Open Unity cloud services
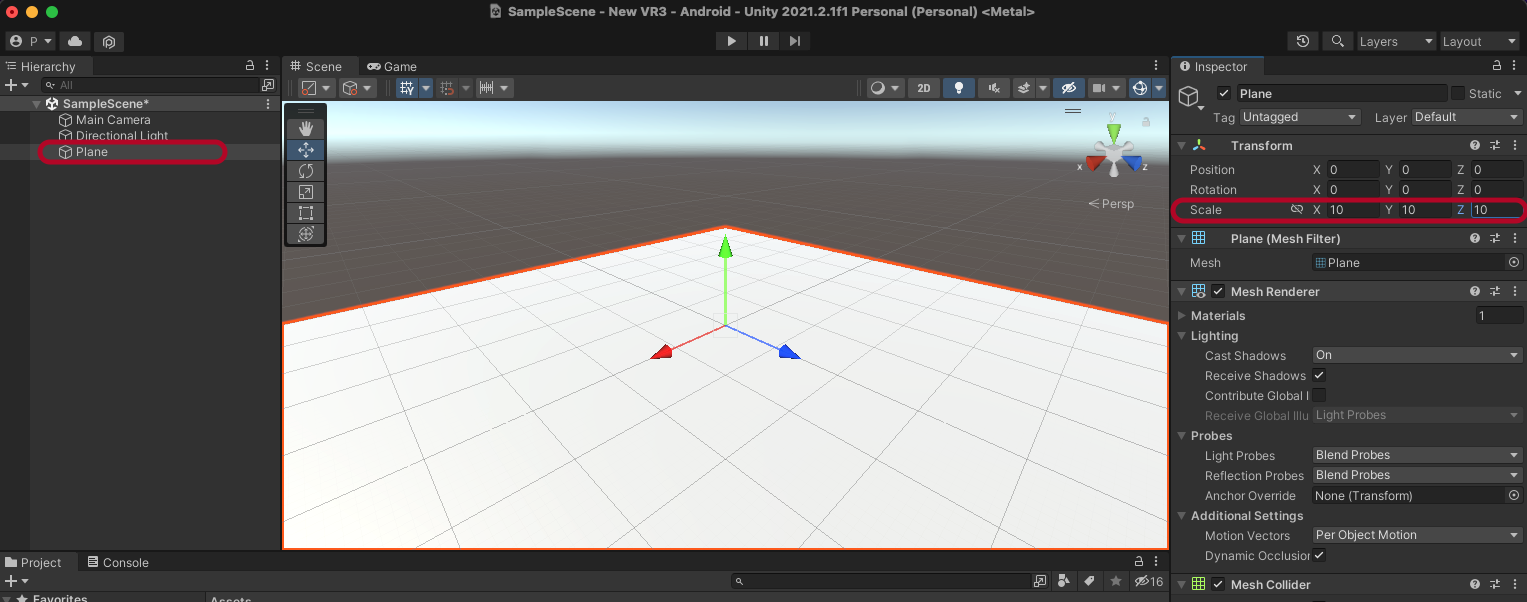1527x602 pixels. pos(75,41)
